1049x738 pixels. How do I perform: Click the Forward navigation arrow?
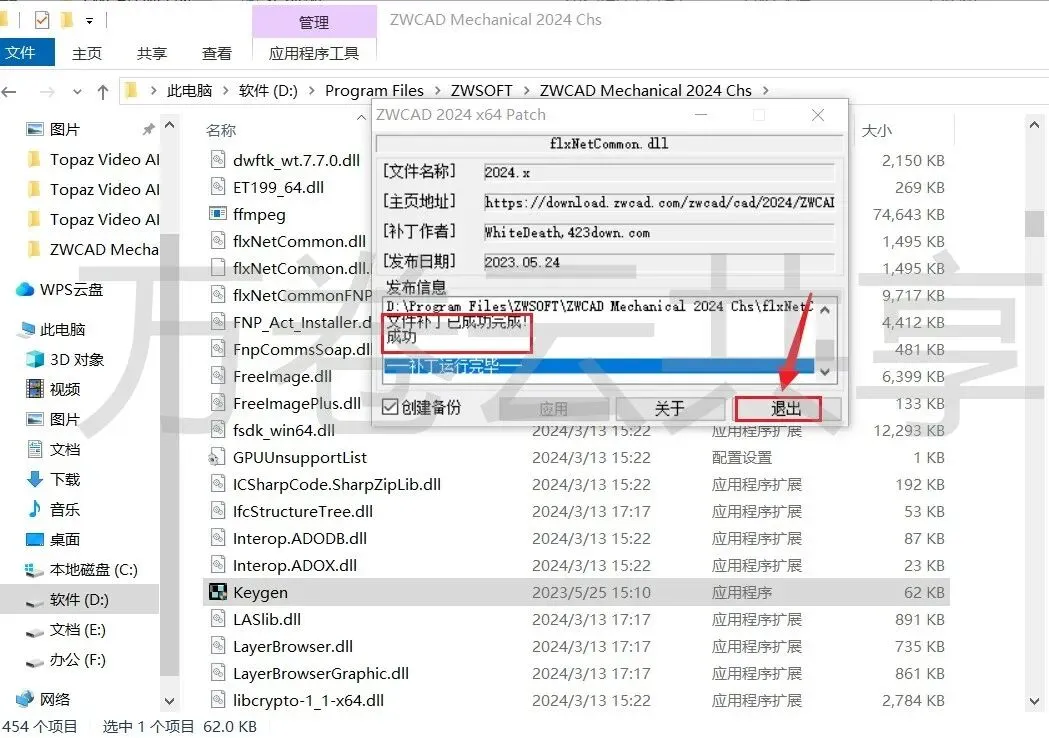click(x=47, y=92)
